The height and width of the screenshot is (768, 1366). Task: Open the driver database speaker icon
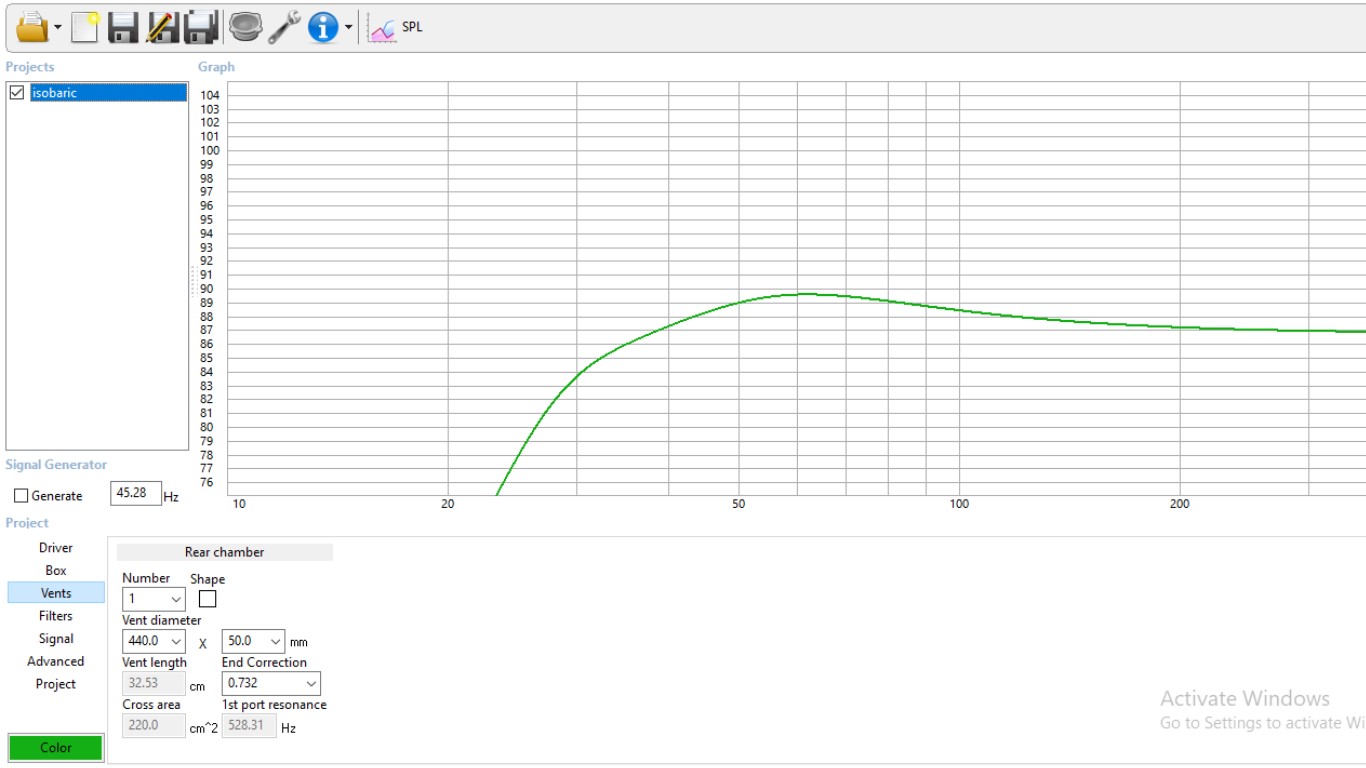pyautogui.click(x=245, y=27)
